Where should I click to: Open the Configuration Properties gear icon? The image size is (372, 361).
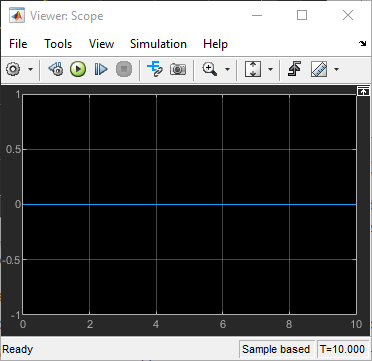coord(13,69)
